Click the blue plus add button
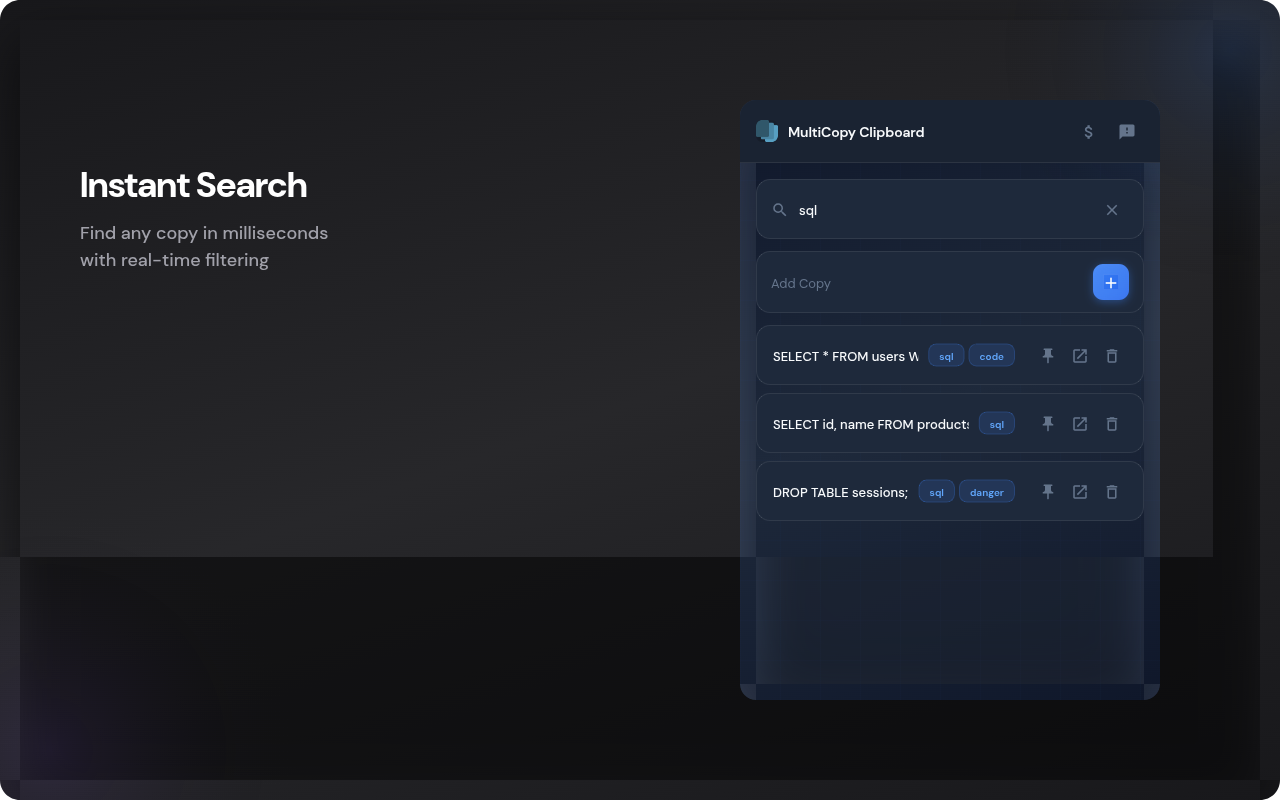The width and height of the screenshot is (1280, 800). (x=1111, y=283)
